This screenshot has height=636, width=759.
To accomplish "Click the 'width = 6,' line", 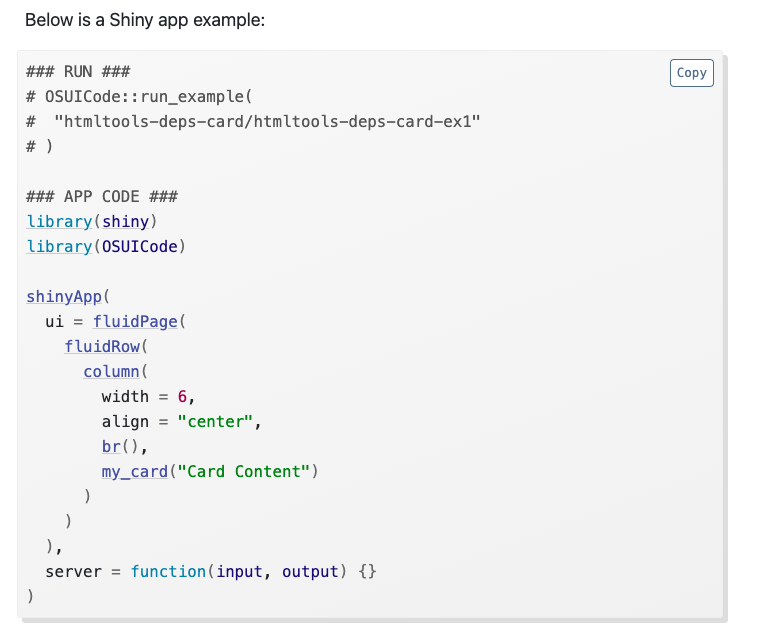I will pos(148,397).
